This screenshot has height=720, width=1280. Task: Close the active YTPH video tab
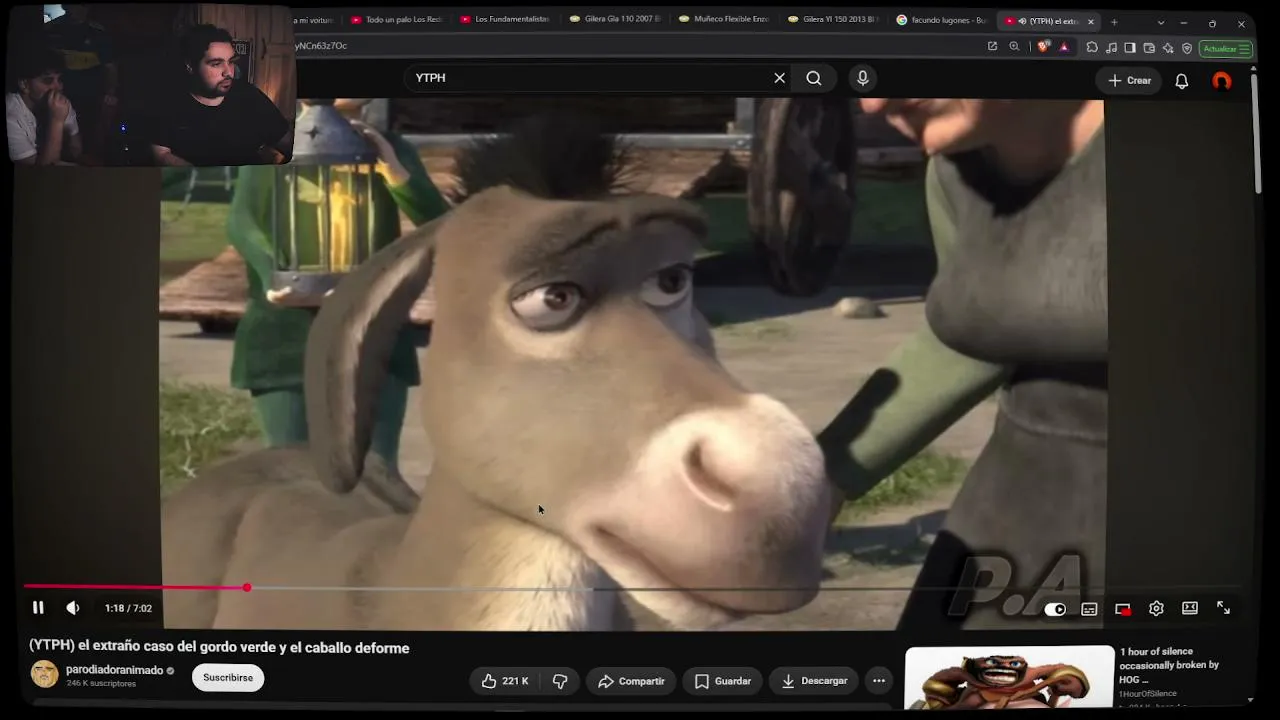(1091, 21)
